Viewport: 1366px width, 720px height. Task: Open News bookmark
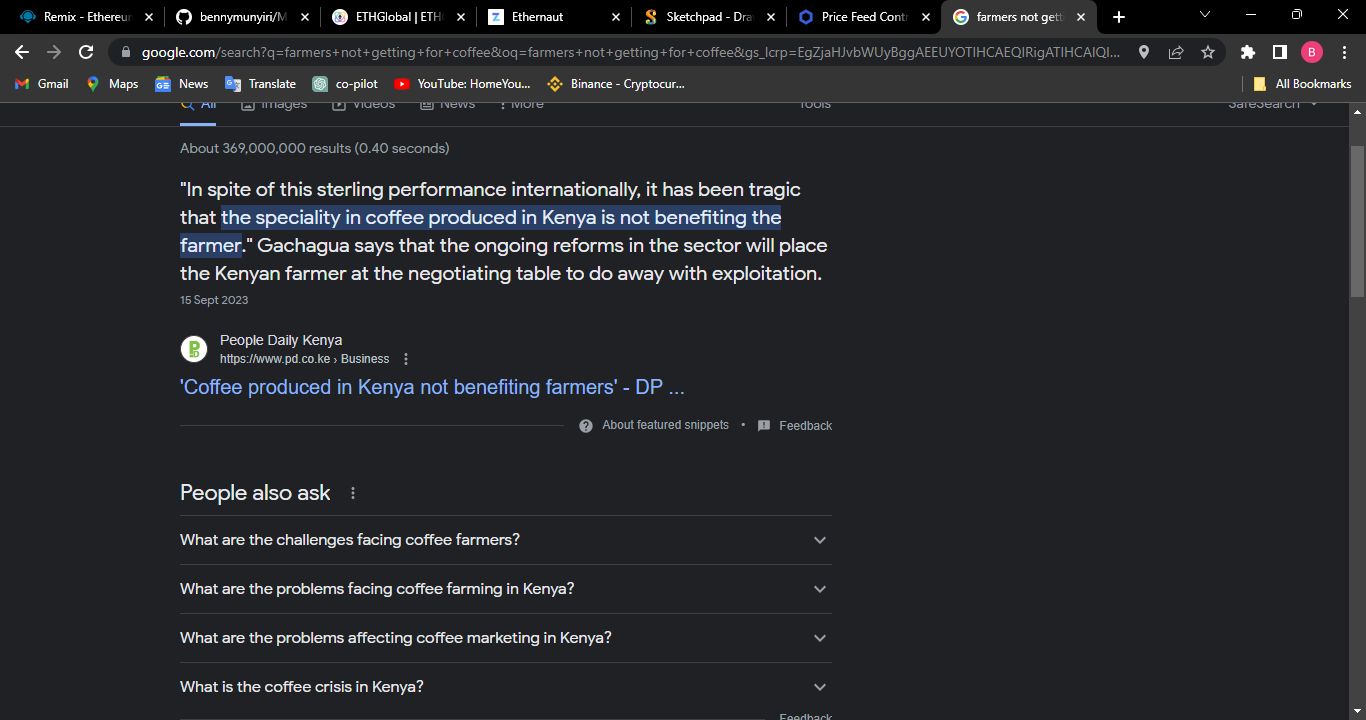(x=181, y=84)
